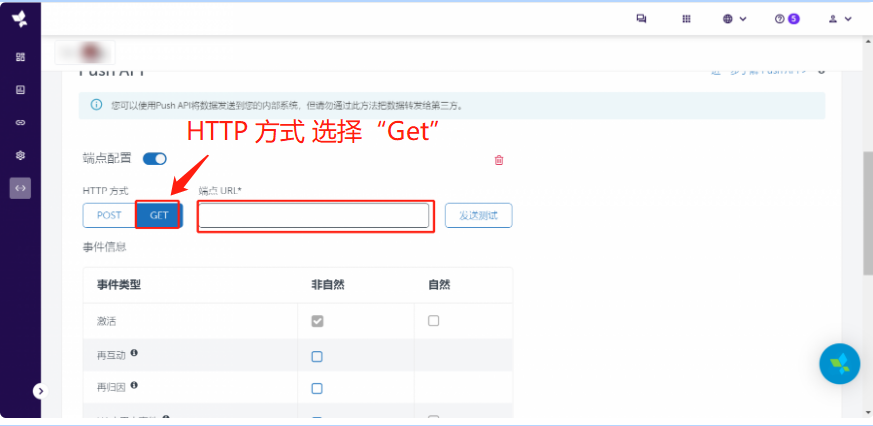Open the user account dropdown

coord(840,19)
